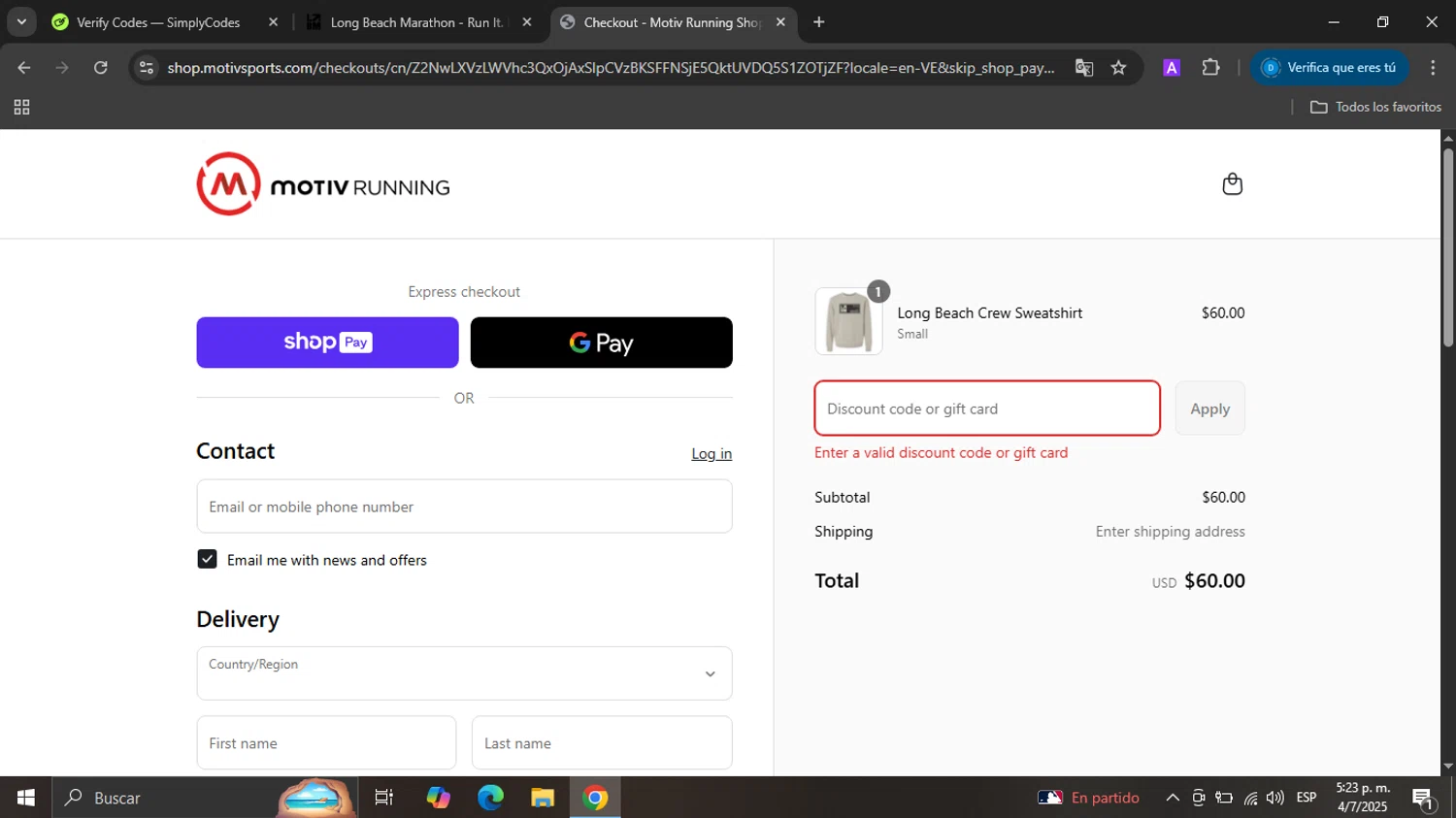Switch to Long Beach Marathon tab
1456x818 pixels.
click(x=417, y=22)
